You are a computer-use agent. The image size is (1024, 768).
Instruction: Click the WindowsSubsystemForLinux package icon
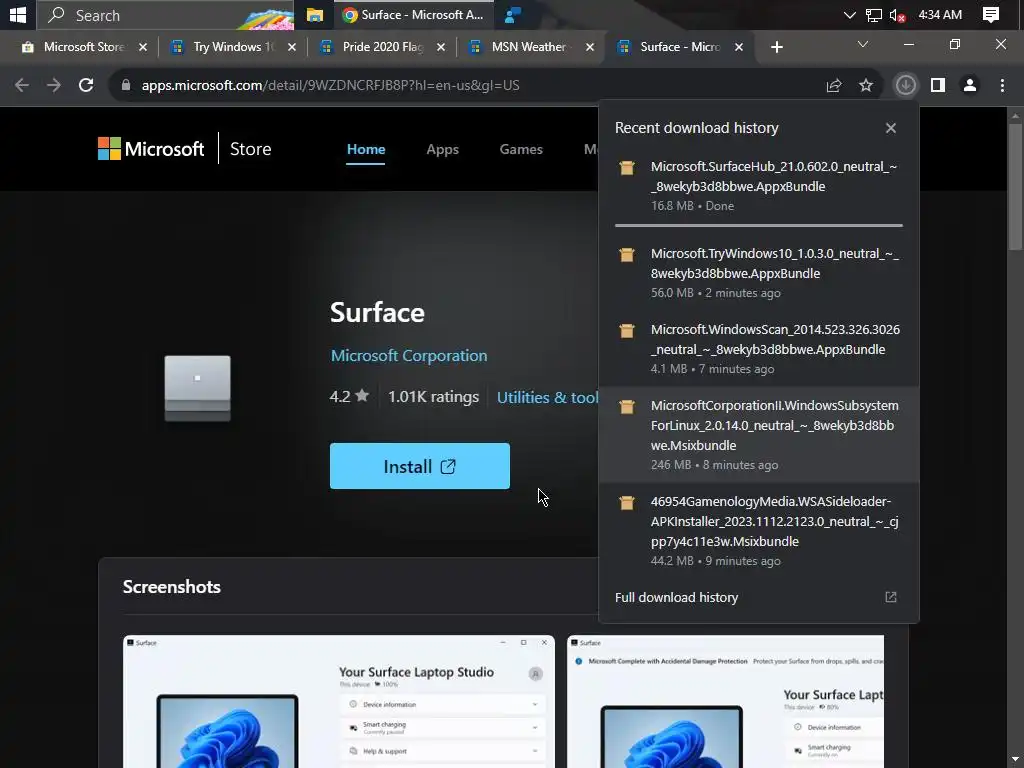click(x=627, y=407)
